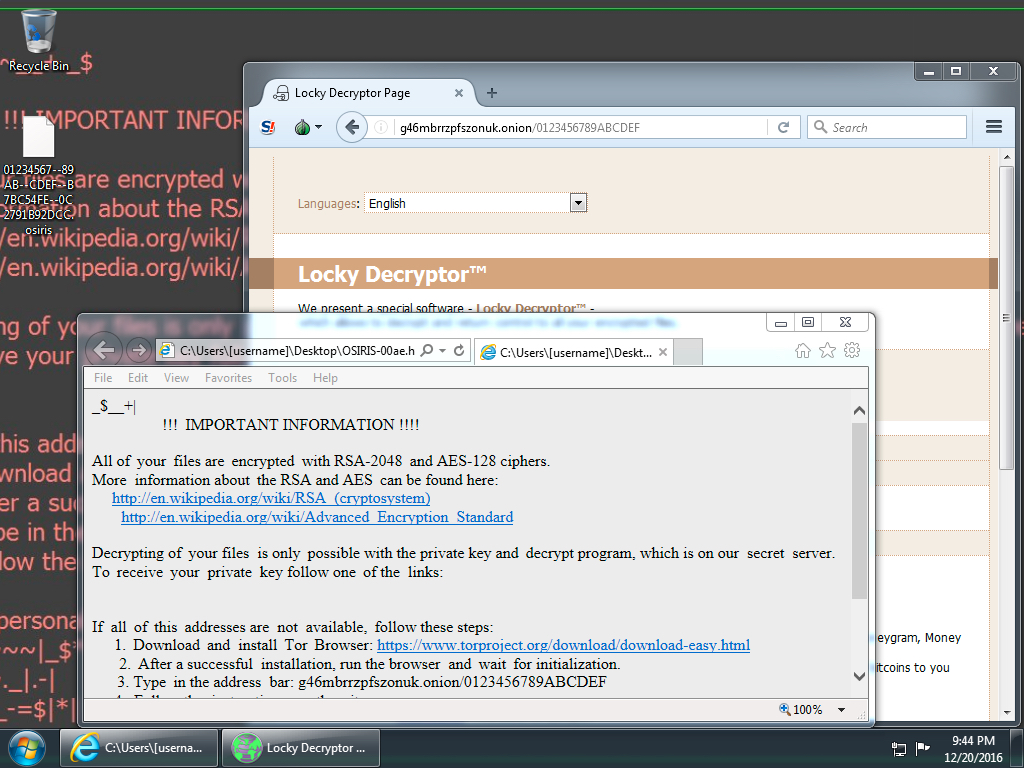Viewport: 1024px width, 768px height.
Task: Maximize the Tor Browser window
Action: [956, 71]
